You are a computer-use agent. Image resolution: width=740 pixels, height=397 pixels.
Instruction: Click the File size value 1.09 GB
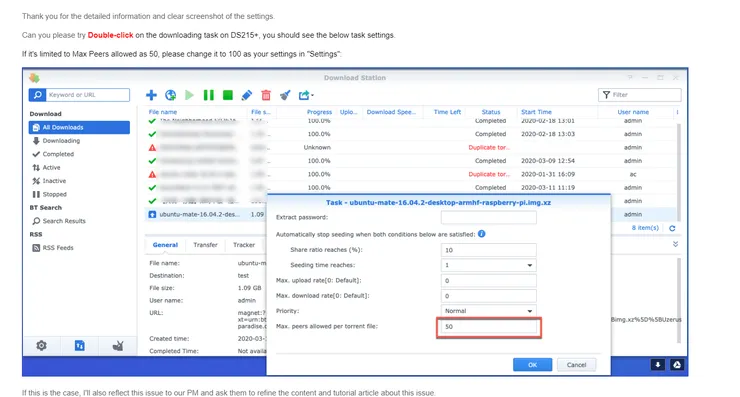pos(250,288)
